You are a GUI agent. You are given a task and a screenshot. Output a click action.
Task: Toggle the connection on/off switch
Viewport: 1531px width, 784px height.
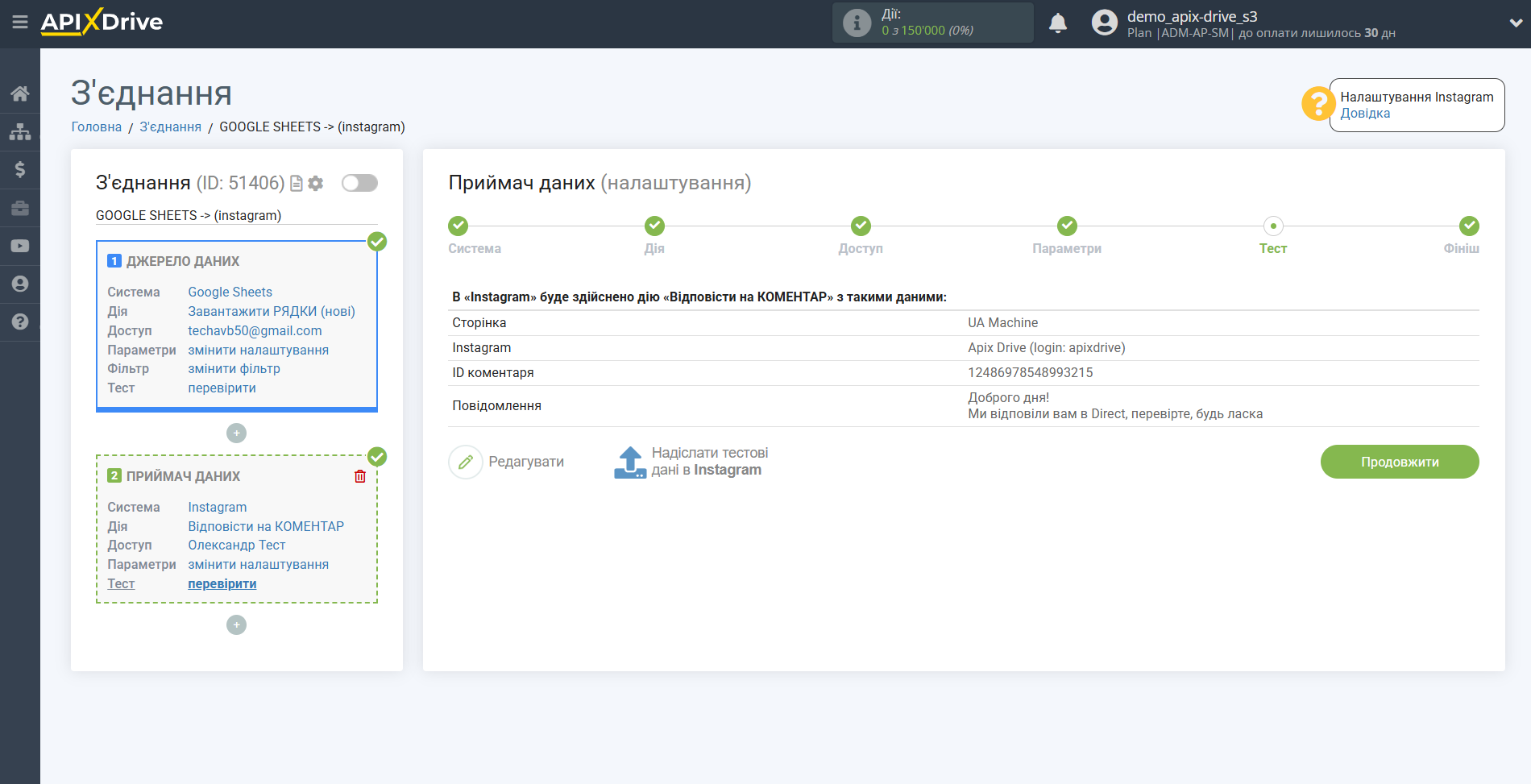[359, 183]
